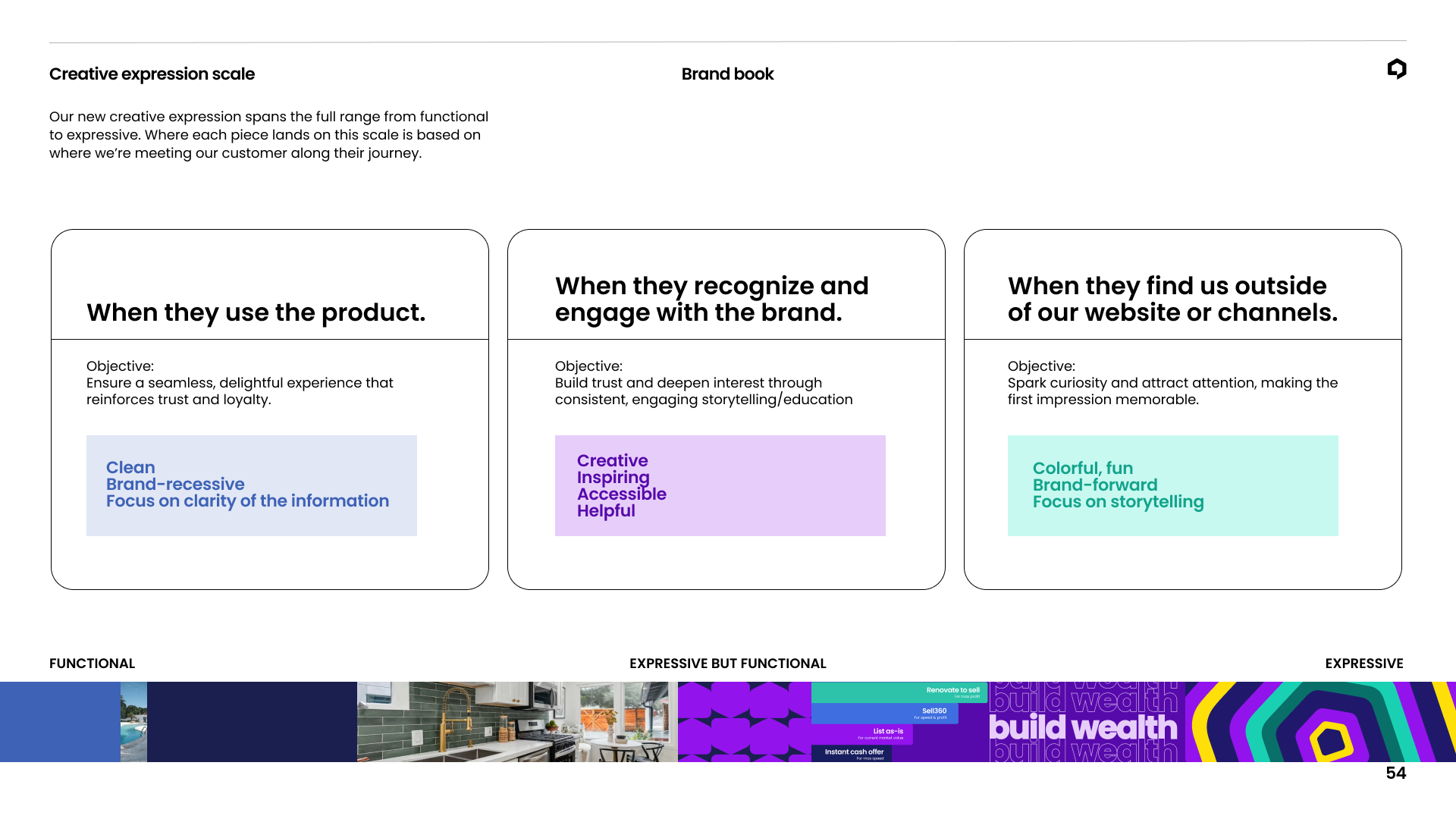1456x819 pixels.
Task: Select 'Brand book' header label
Action: (727, 74)
